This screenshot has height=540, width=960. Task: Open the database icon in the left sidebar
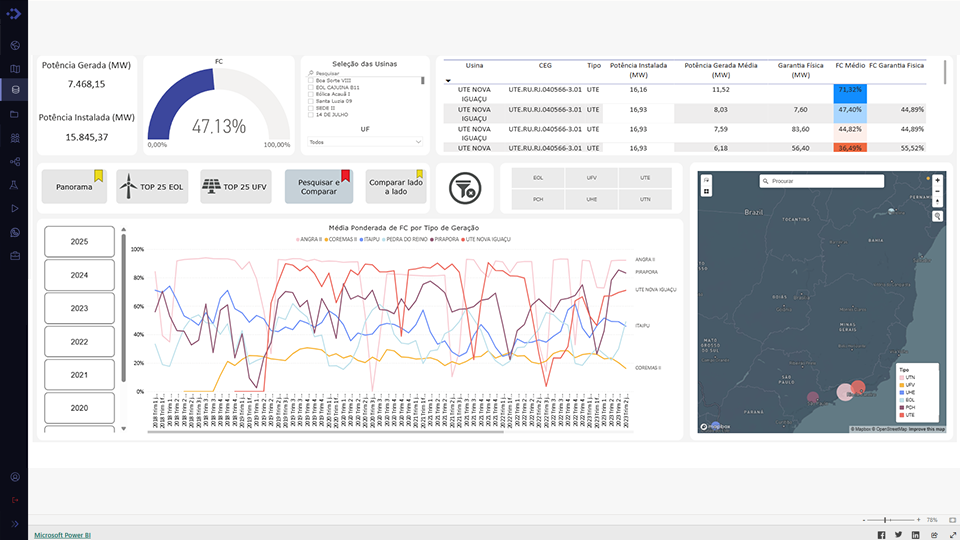coord(15,91)
